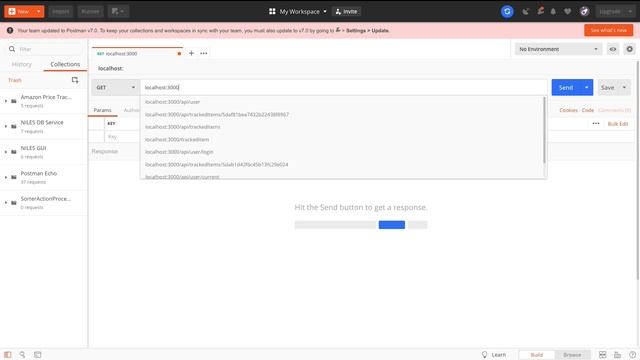Switch to the Params tab

pos(102,110)
